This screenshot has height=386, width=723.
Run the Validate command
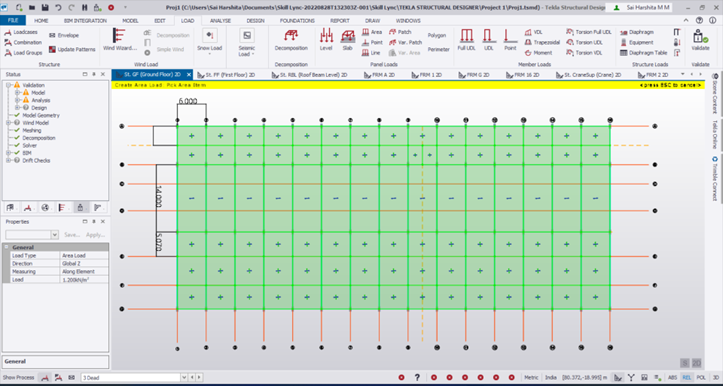point(700,40)
